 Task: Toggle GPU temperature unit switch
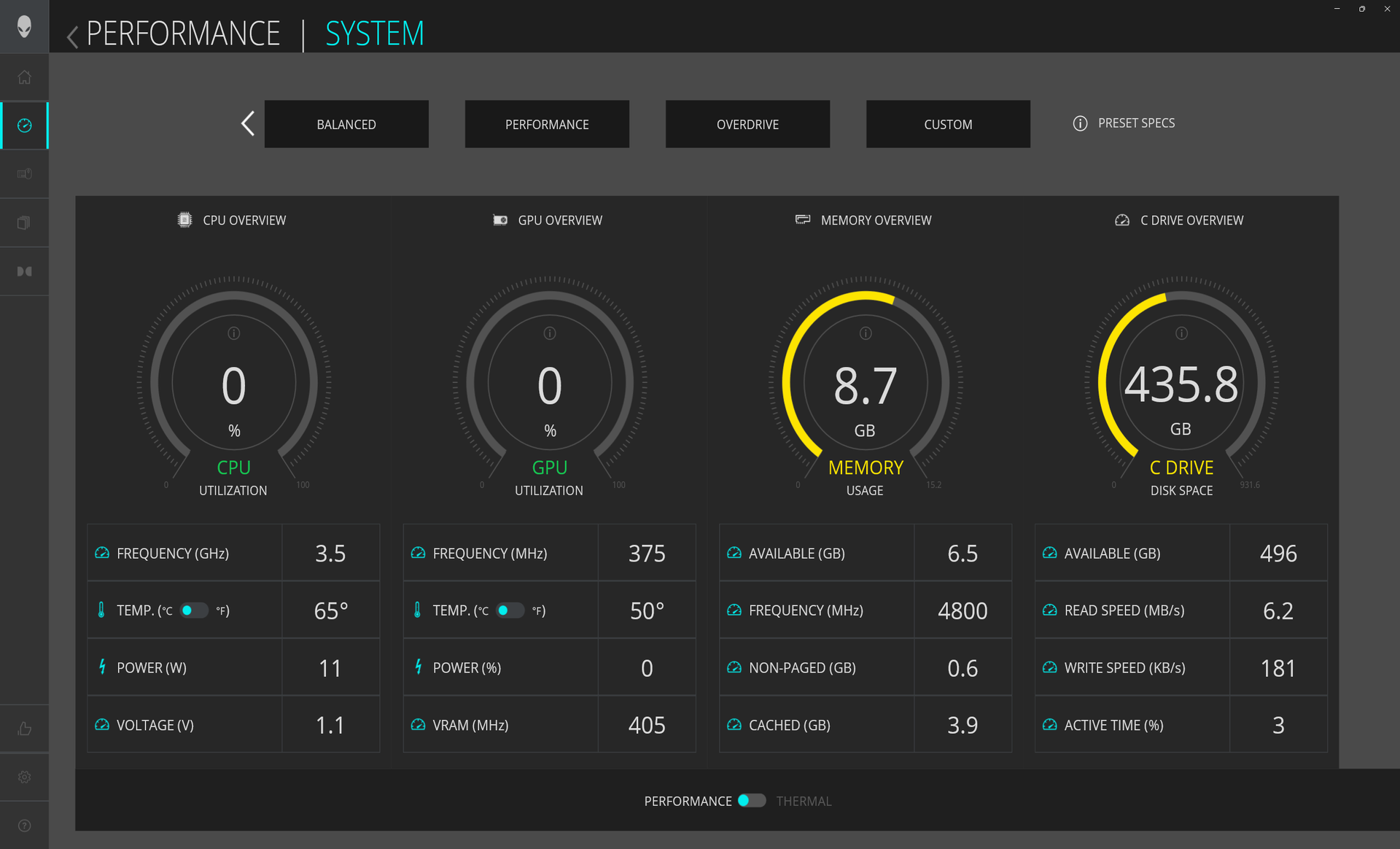point(509,610)
